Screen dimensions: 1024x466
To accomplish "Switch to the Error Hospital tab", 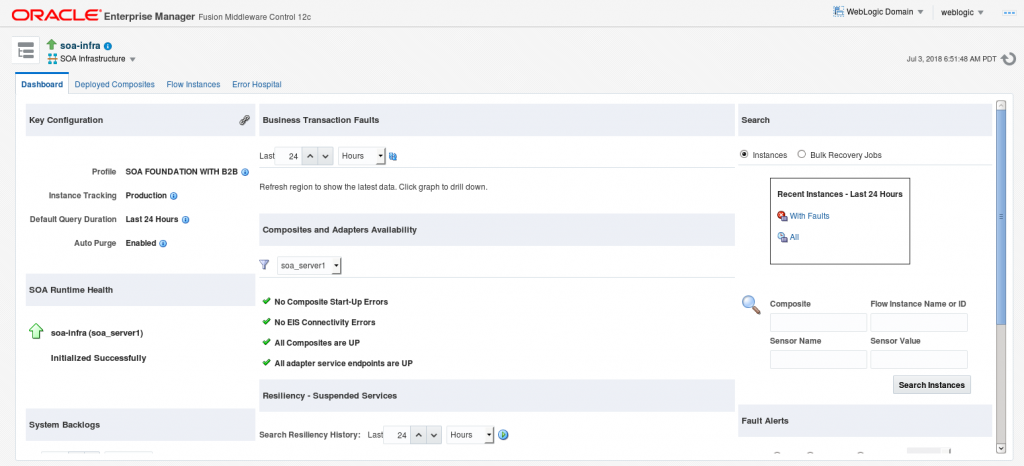I will 257,84.
